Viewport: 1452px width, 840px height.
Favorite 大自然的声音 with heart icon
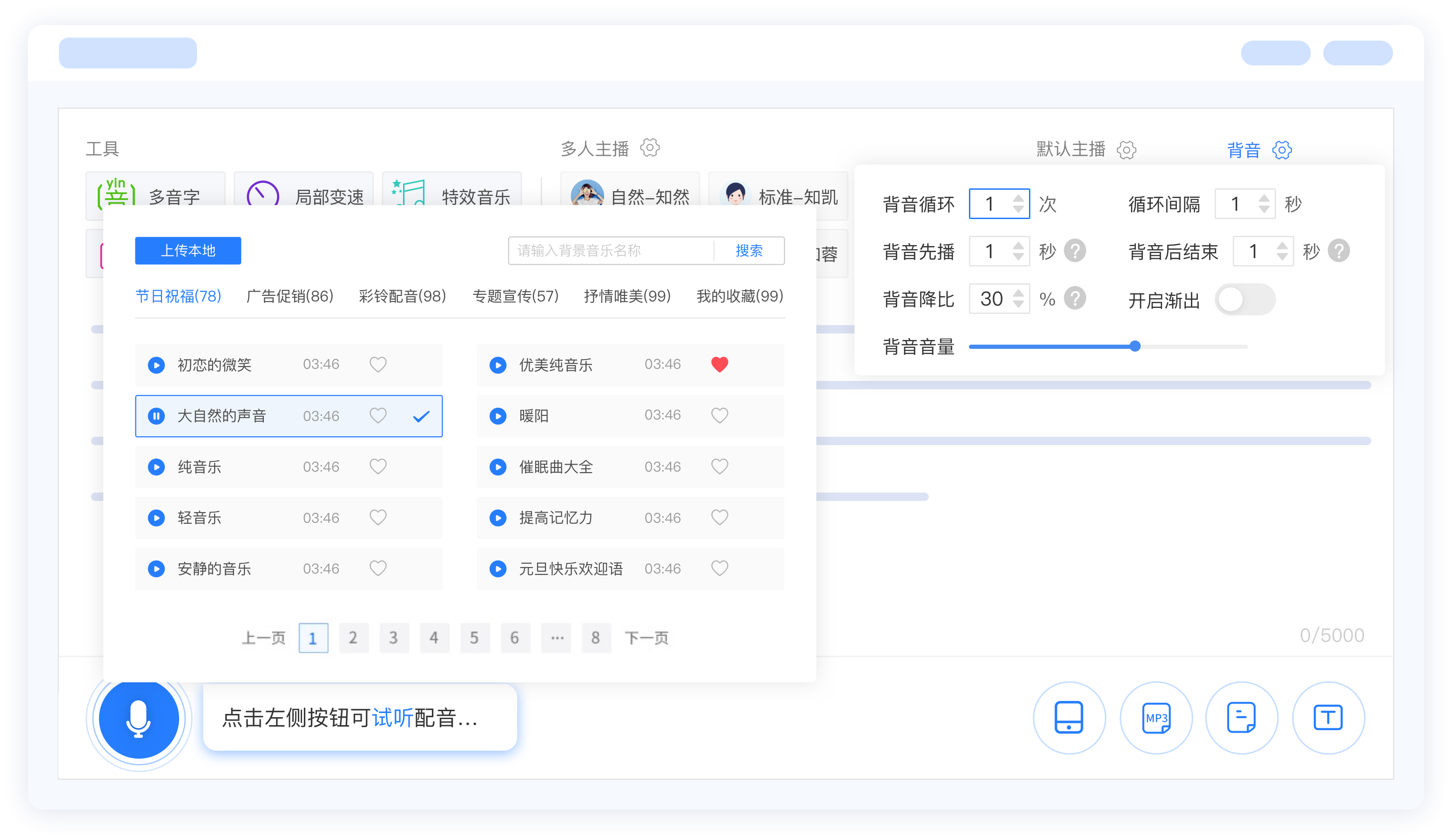point(378,416)
